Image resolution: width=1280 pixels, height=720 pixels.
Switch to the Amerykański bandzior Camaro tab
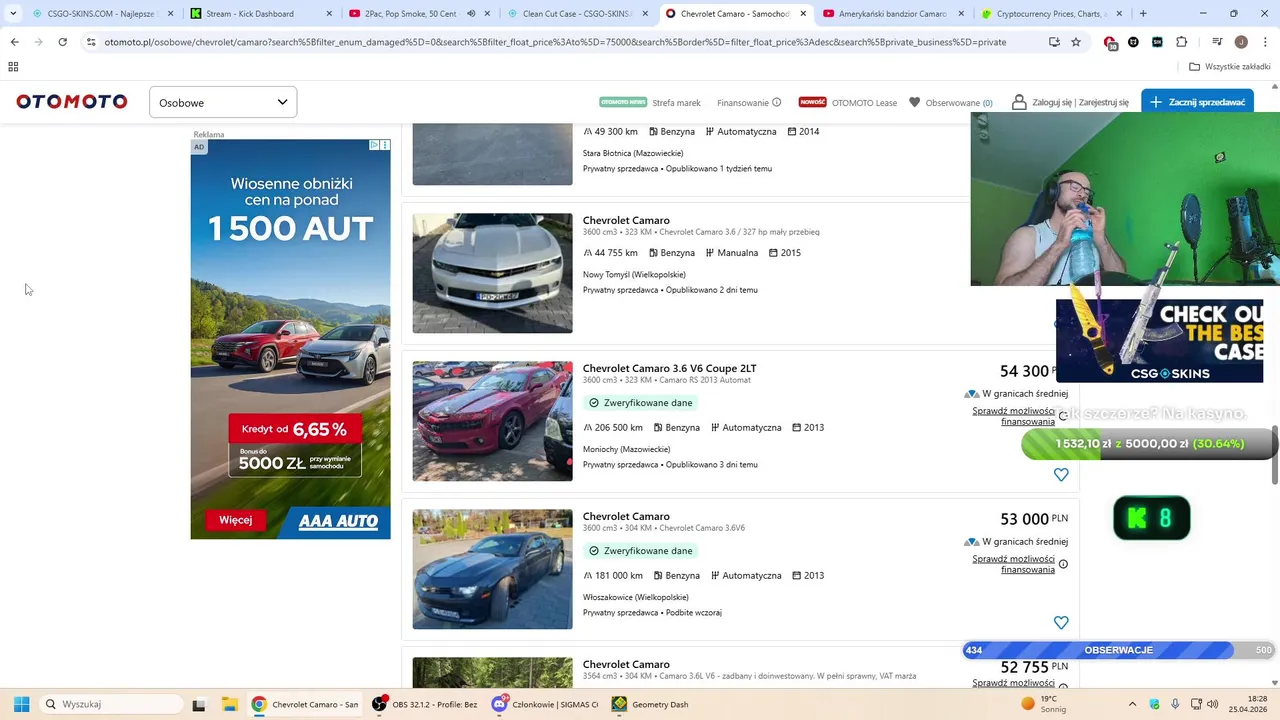coord(894,14)
